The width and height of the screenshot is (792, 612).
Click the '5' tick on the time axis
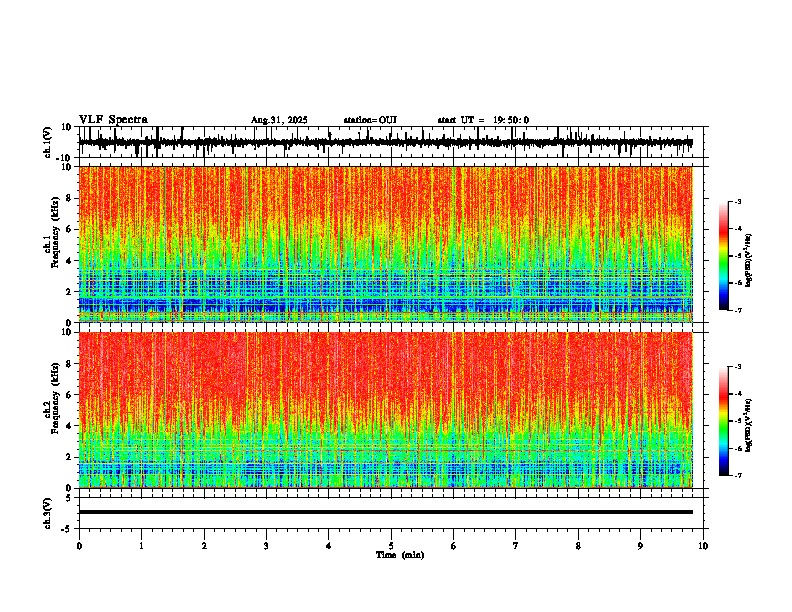click(391, 546)
